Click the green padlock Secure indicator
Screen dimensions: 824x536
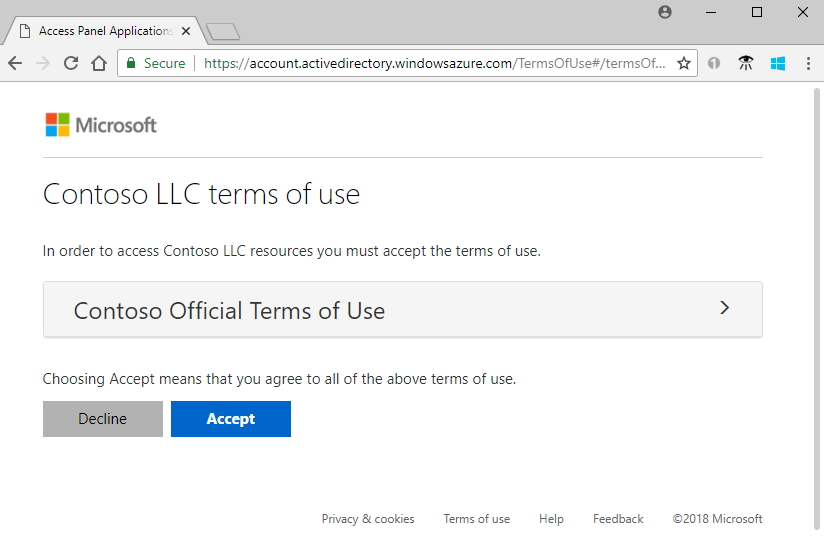(156, 64)
